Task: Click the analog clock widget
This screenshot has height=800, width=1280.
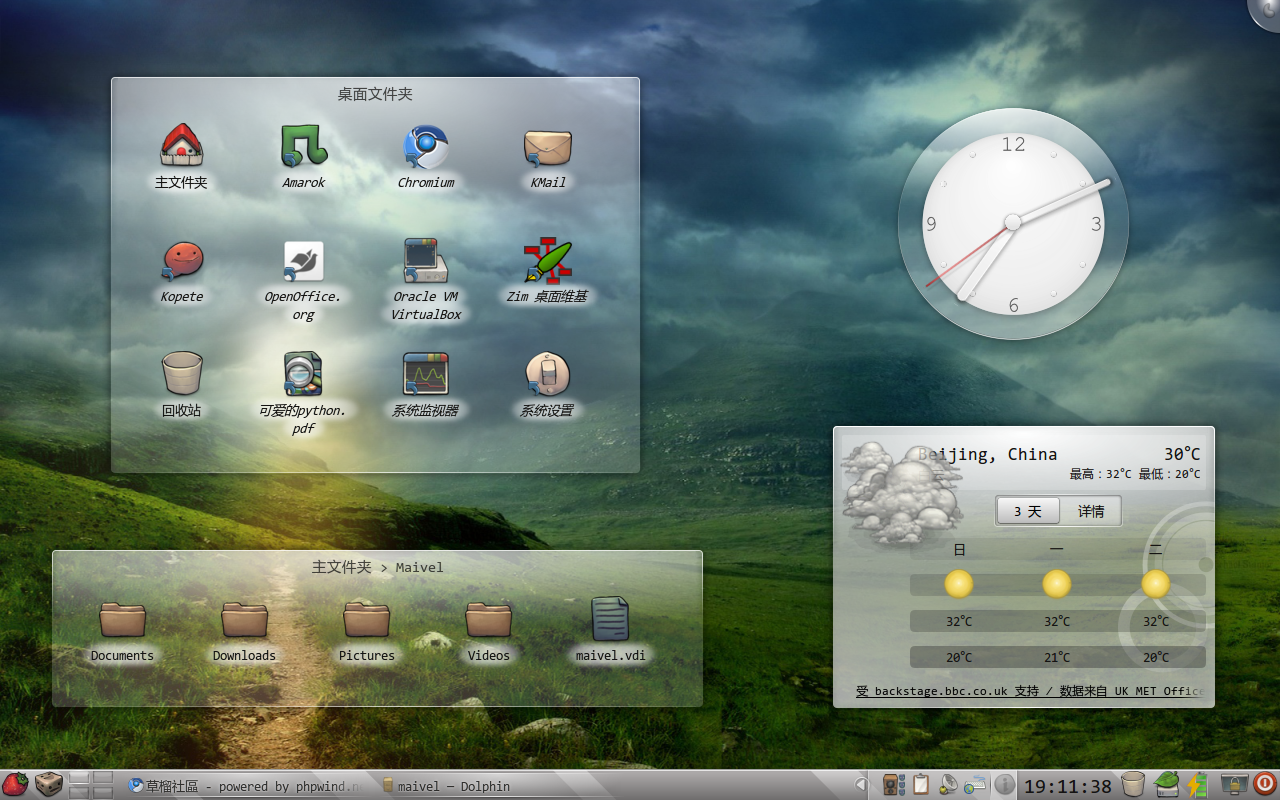Action: click(x=1013, y=223)
